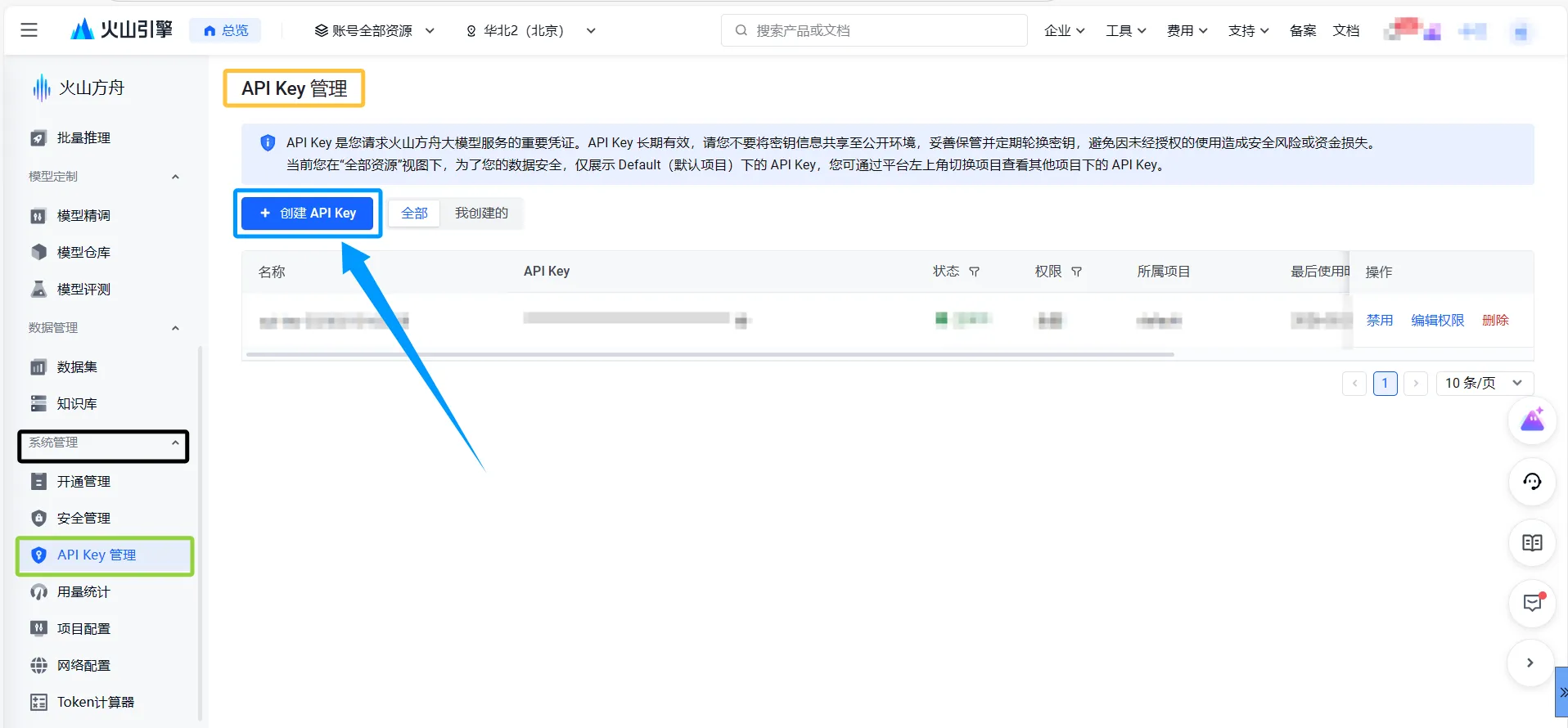
Task: Open the 工具 menu
Action: [1125, 31]
